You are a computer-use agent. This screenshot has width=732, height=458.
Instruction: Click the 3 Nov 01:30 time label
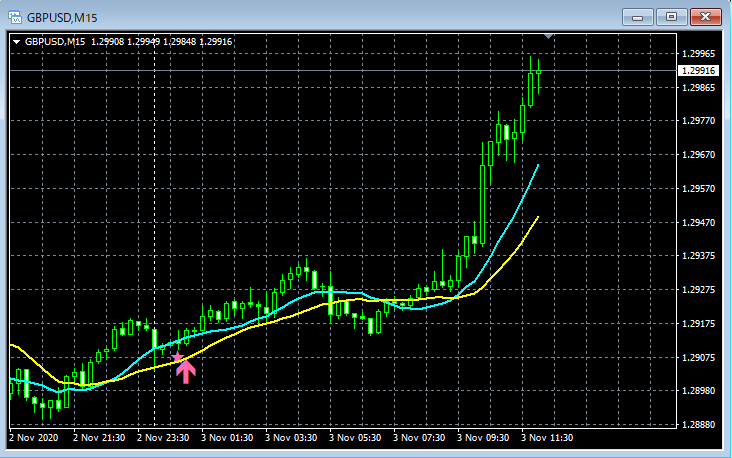(227, 438)
